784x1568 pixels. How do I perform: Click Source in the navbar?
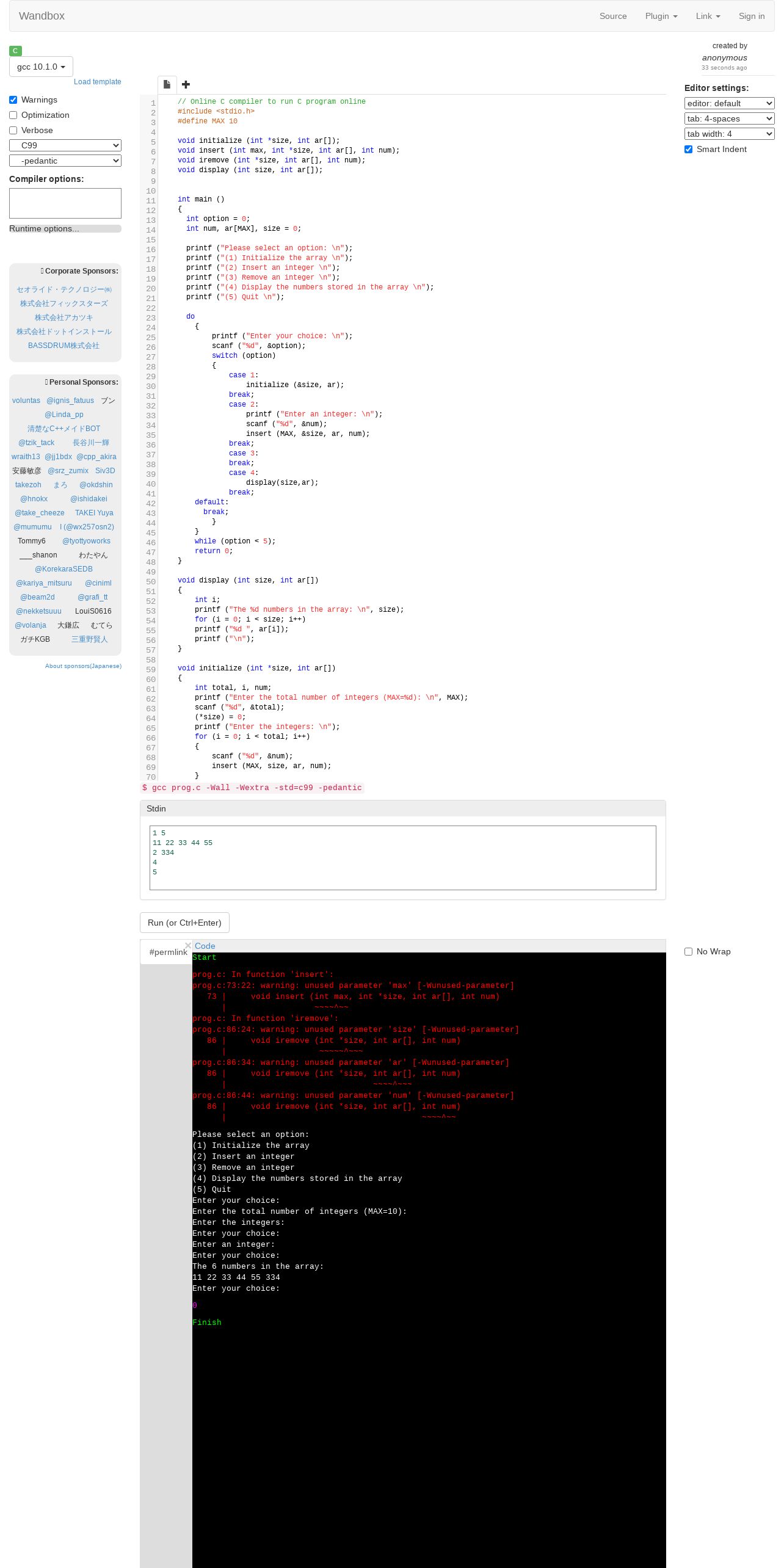click(613, 16)
